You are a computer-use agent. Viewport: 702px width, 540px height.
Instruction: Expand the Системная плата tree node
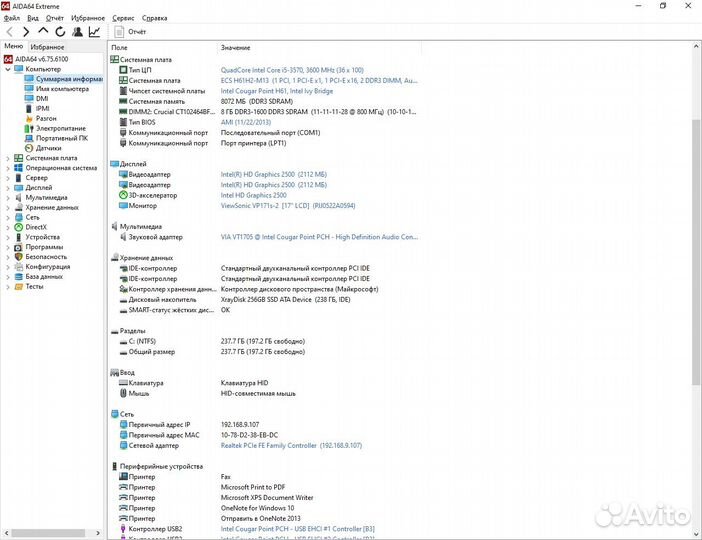pyautogui.click(x=8, y=158)
